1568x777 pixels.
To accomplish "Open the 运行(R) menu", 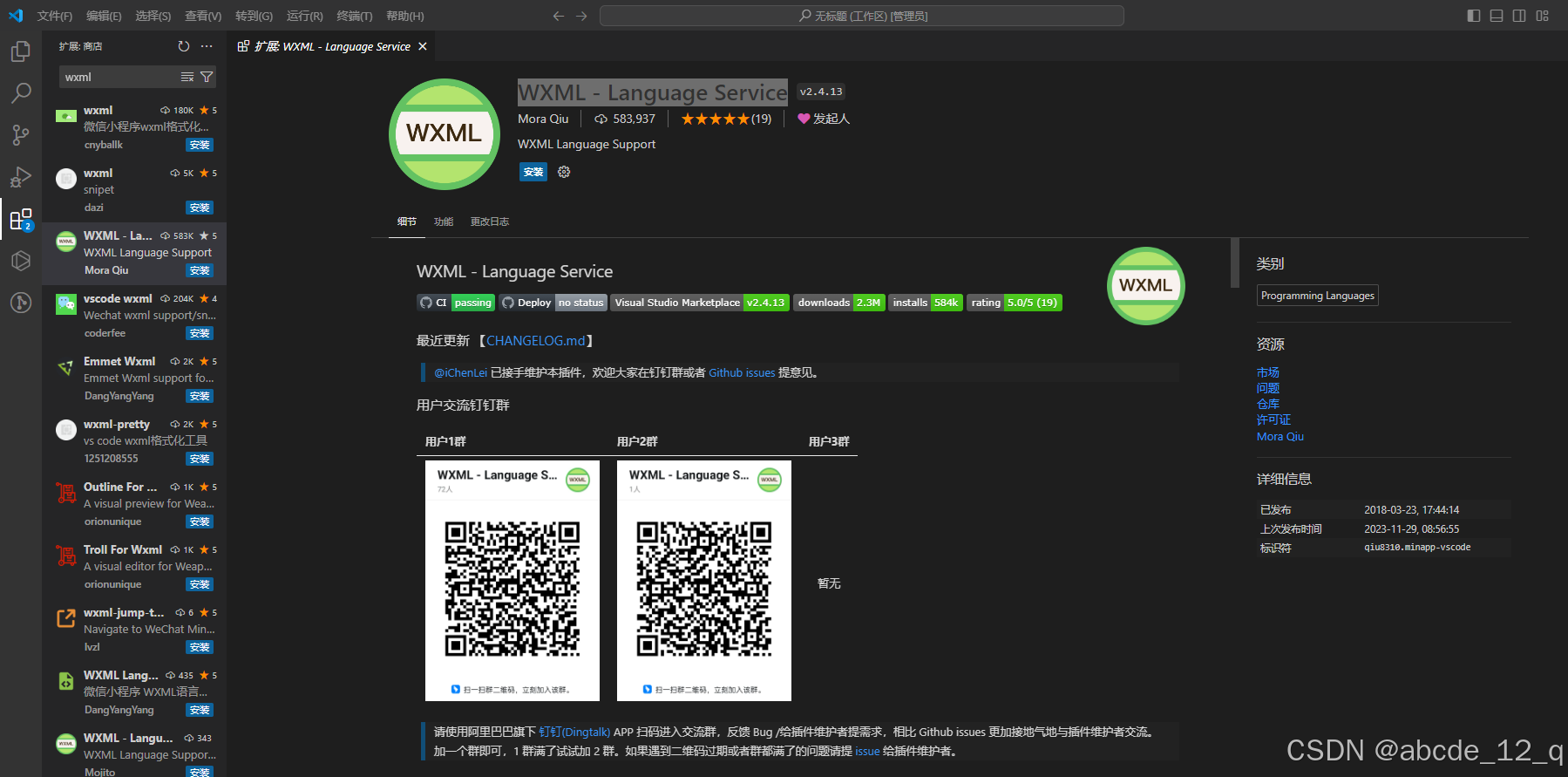I will [304, 16].
